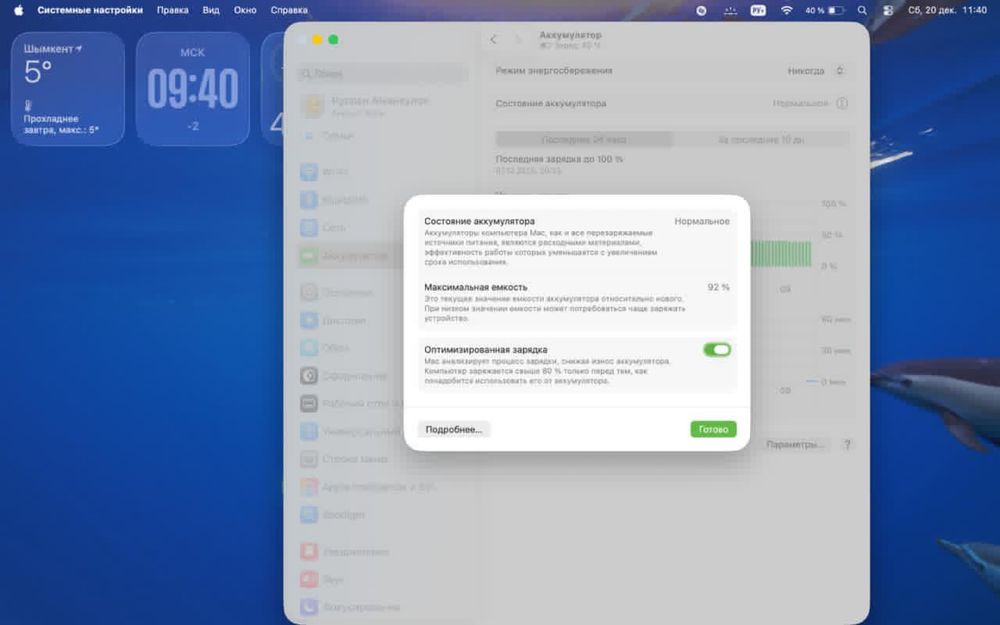Open the Правка menu

(172, 10)
